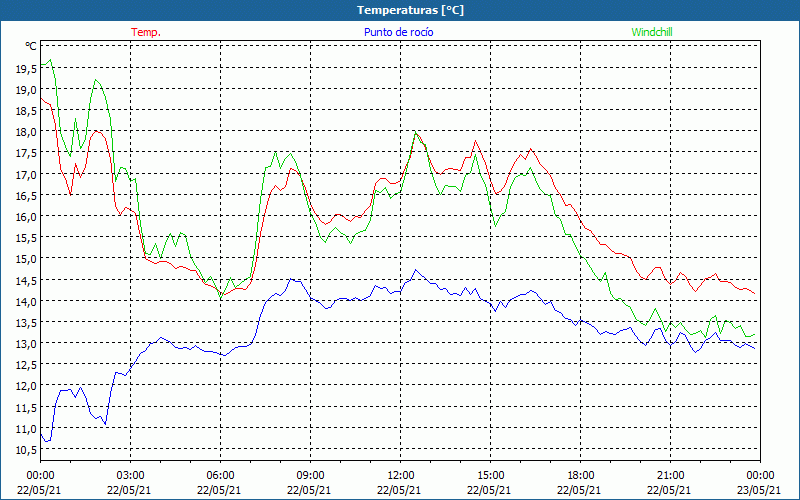Click the red 'Temp.' legend label
The width and height of the screenshot is (800, 500).
(x=146, y=32)
